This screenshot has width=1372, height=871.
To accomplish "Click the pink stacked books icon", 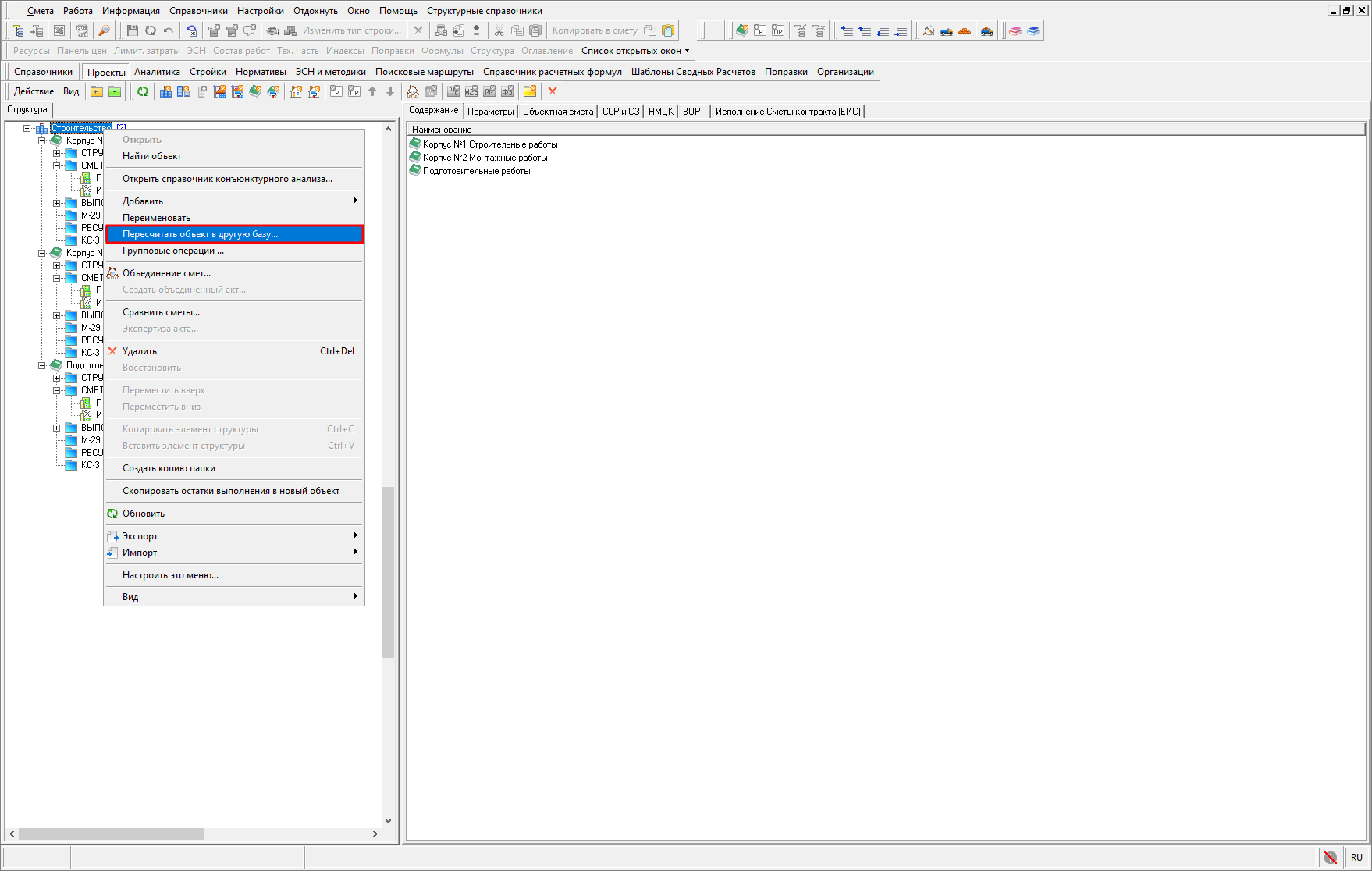I will [1015, 30].
